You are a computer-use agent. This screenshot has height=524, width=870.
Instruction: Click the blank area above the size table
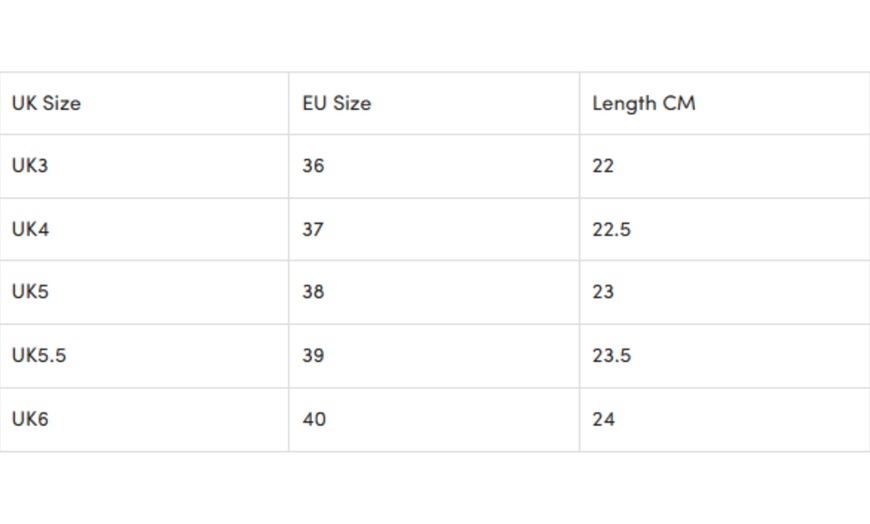point(435,35)
